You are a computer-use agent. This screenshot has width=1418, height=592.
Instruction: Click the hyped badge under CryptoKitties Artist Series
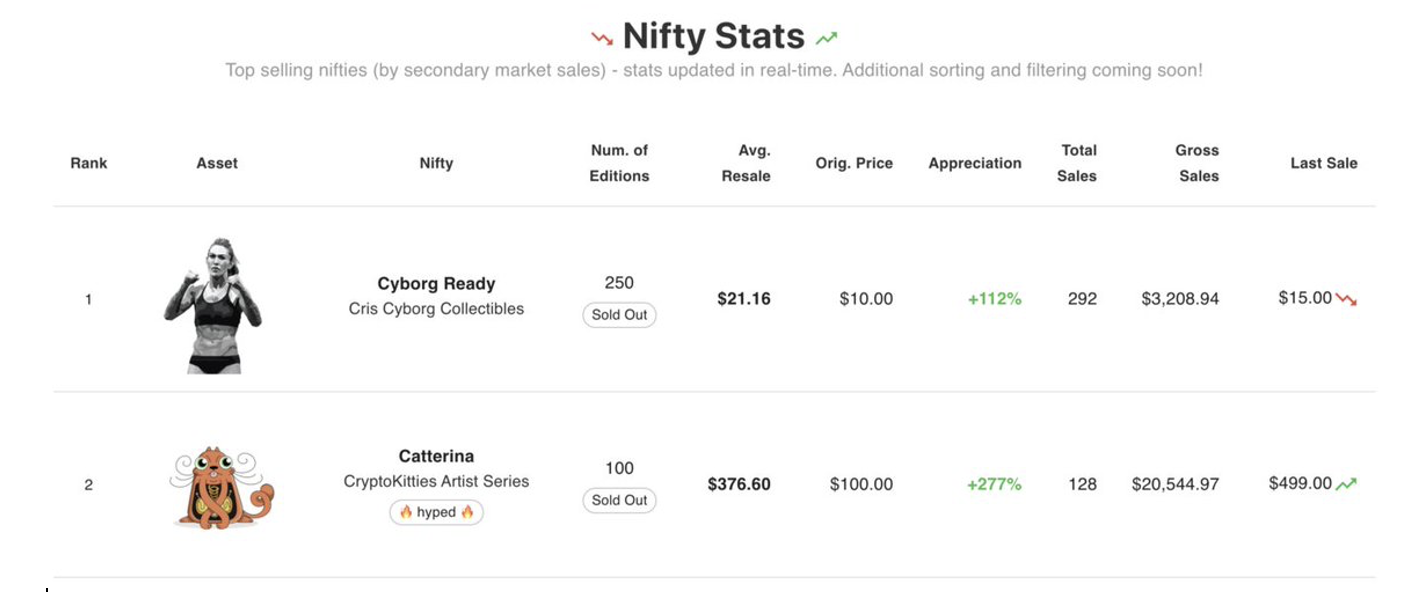click(x=436, y=512)
